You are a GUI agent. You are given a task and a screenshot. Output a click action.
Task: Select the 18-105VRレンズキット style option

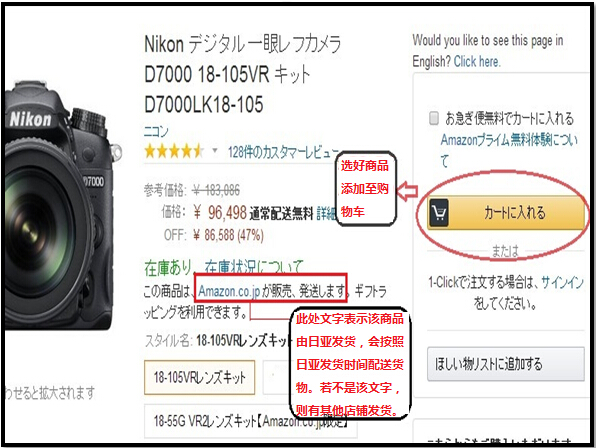coord(200,377)
